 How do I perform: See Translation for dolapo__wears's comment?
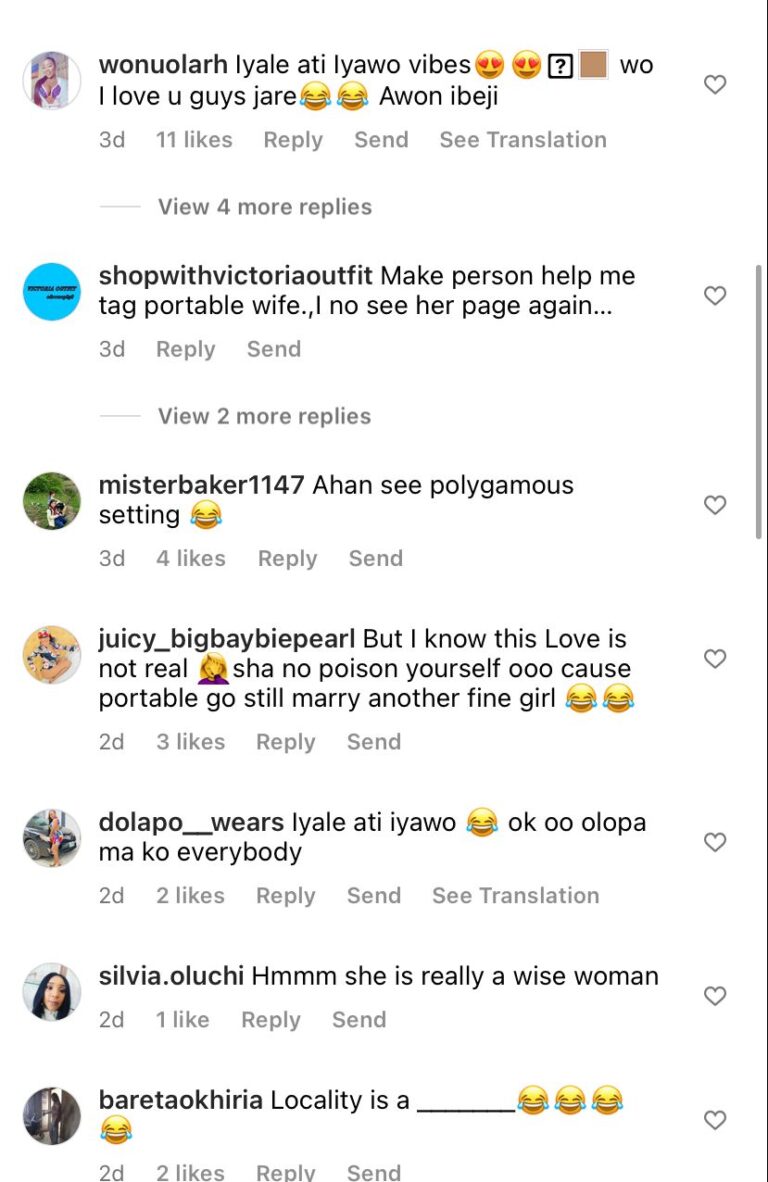click(x=515, y=895)
